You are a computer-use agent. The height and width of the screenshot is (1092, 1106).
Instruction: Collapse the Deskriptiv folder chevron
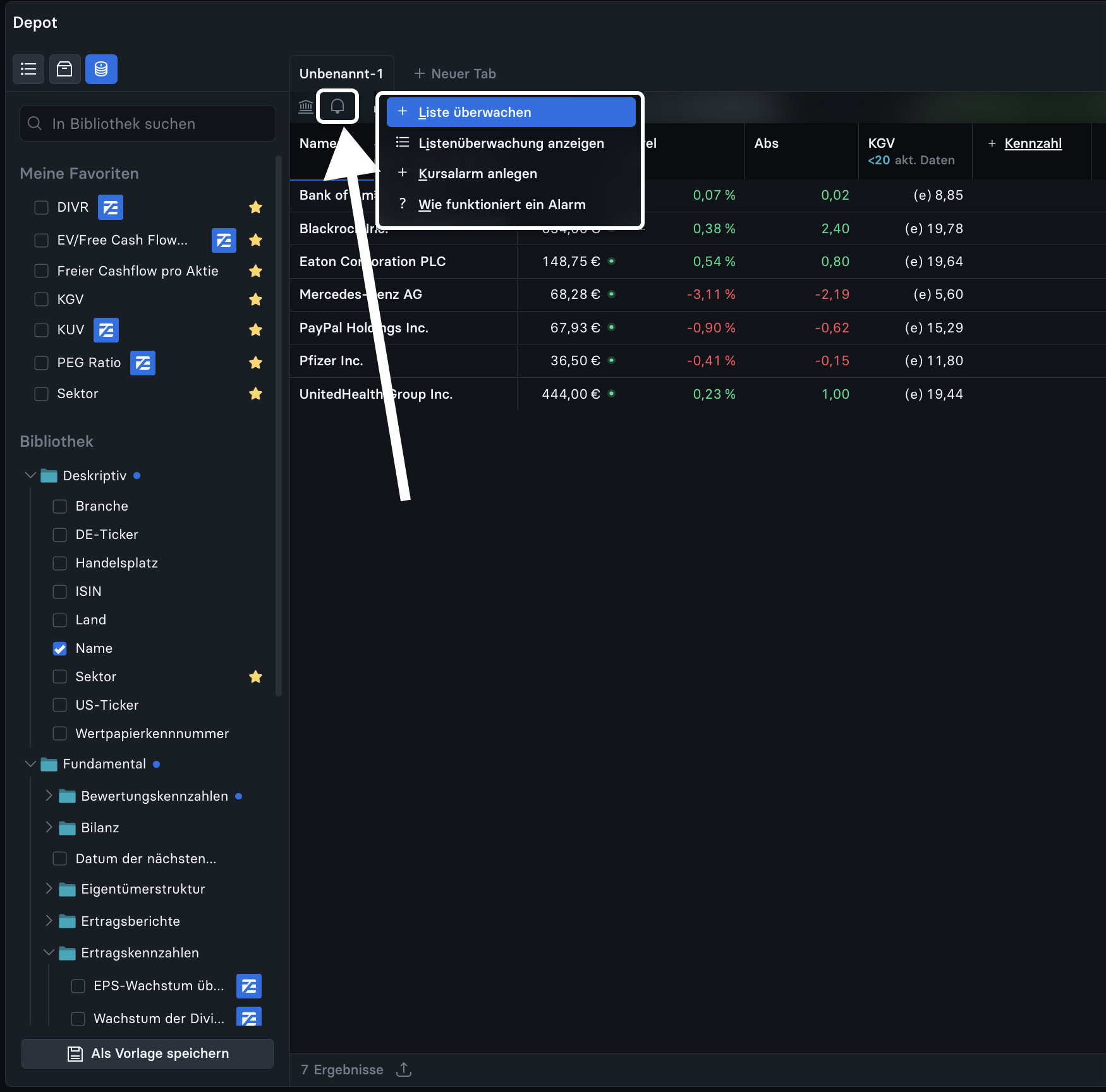(x=30, y=475)
